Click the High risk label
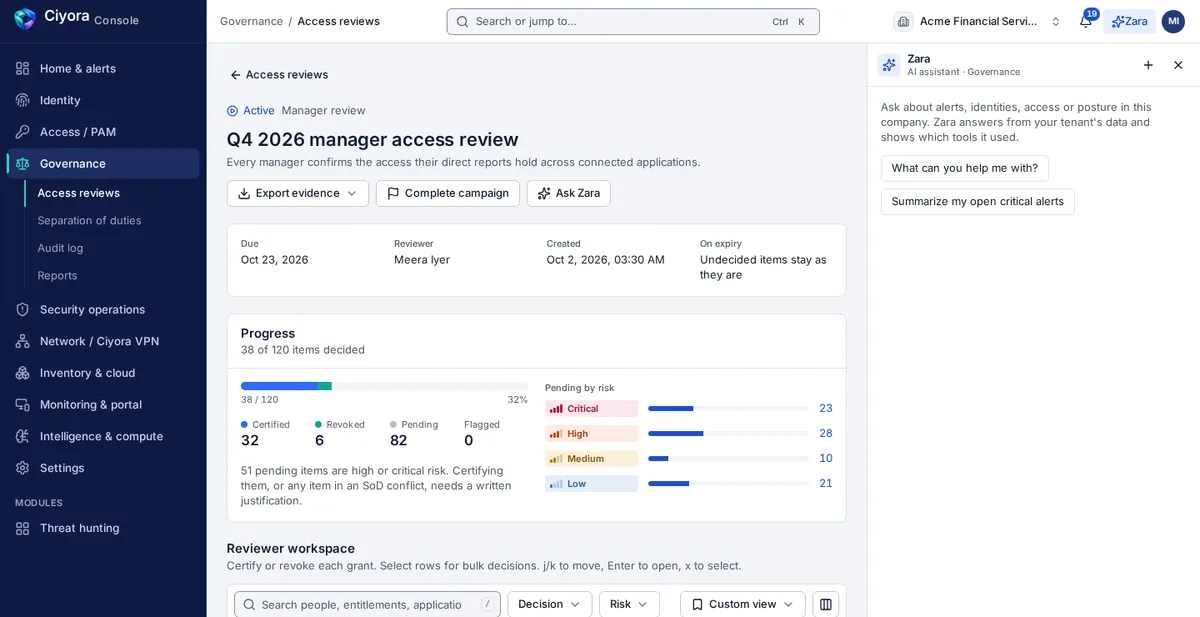This screenshot has width=1200, height=617. pyautogui.click(x=592, y=433)
